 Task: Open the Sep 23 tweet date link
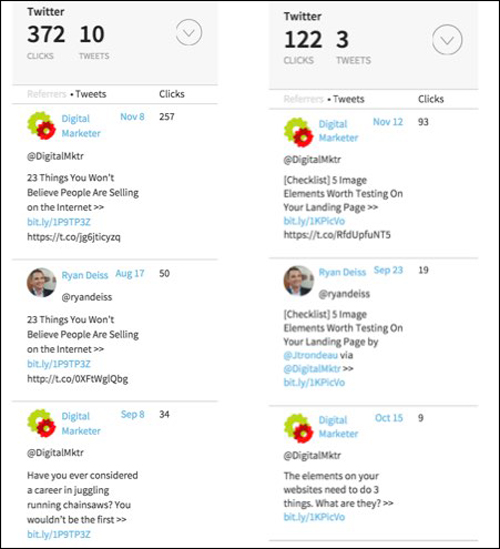(388, 270)
